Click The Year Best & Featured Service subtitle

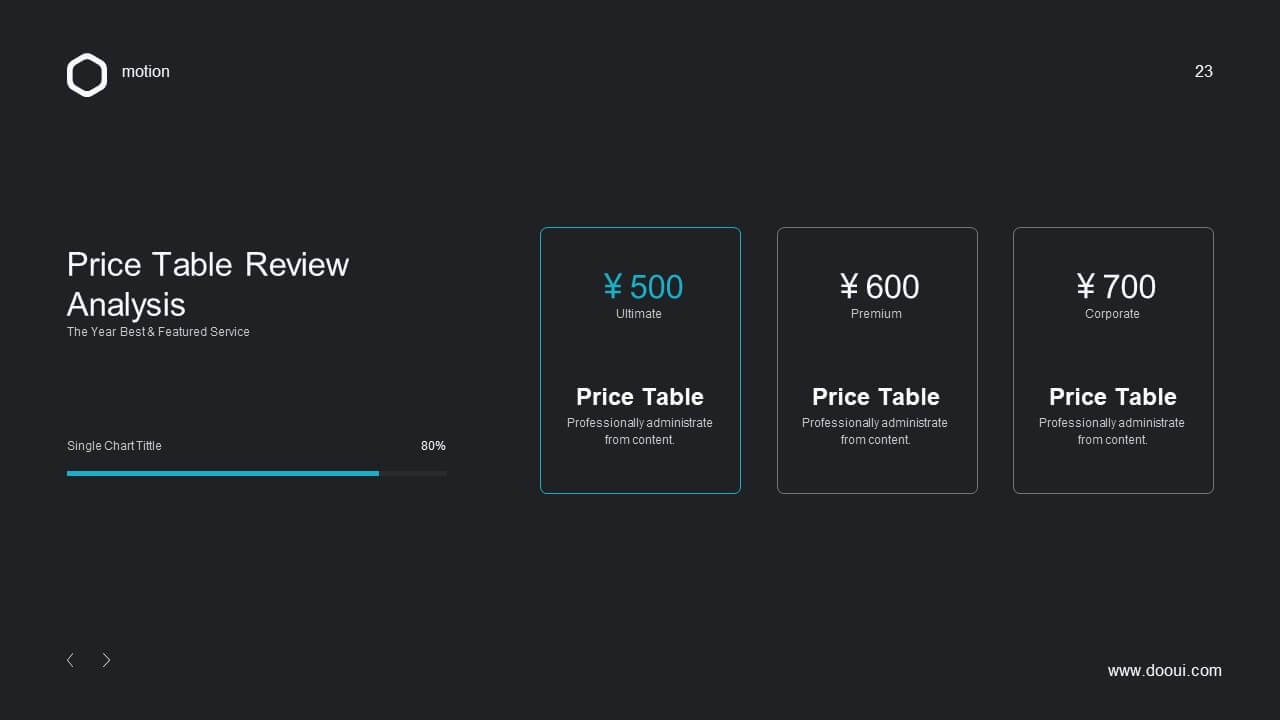pyautogui.click(x=158, y=332)
